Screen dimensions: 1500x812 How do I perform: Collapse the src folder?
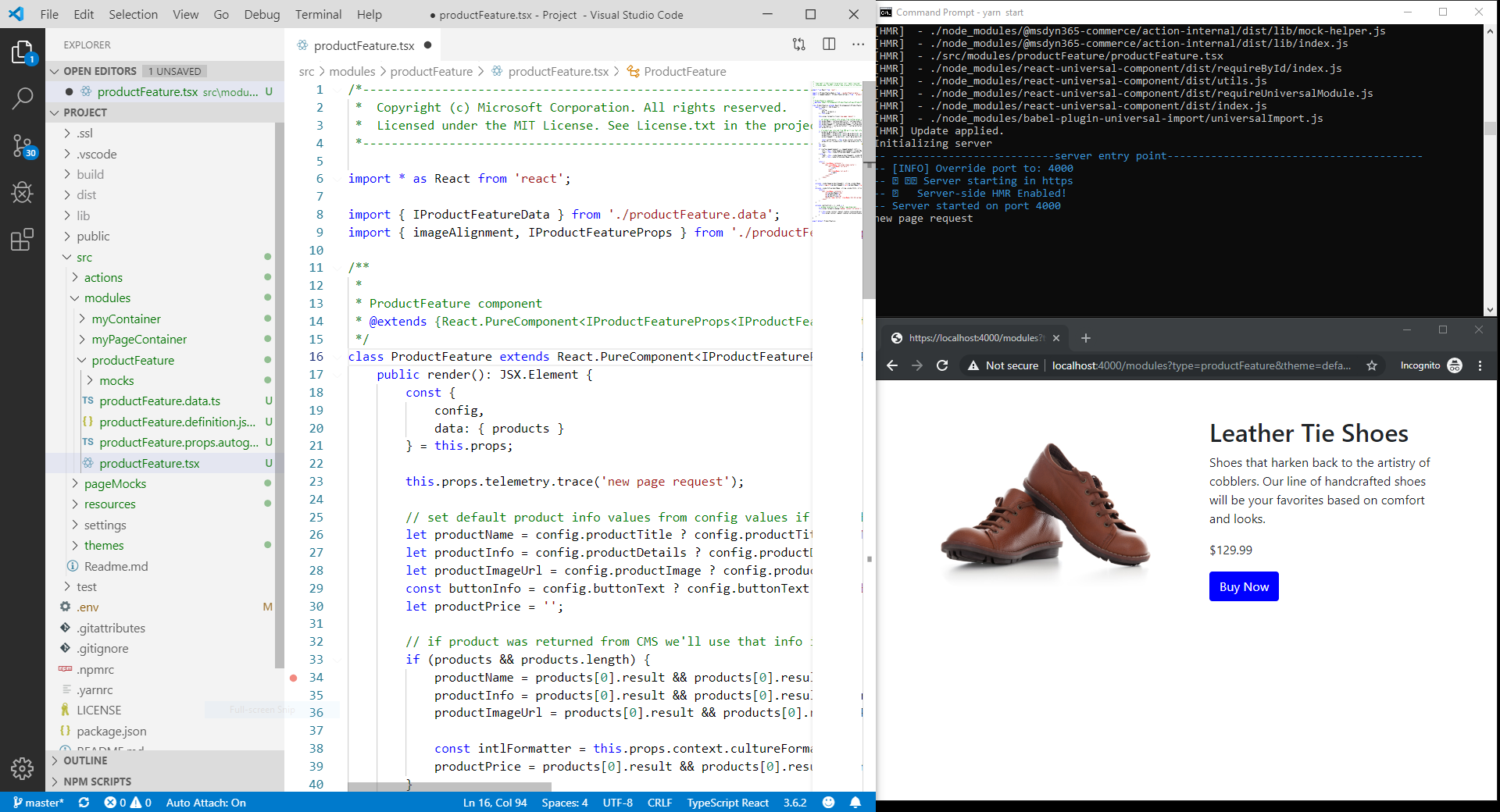84,257
